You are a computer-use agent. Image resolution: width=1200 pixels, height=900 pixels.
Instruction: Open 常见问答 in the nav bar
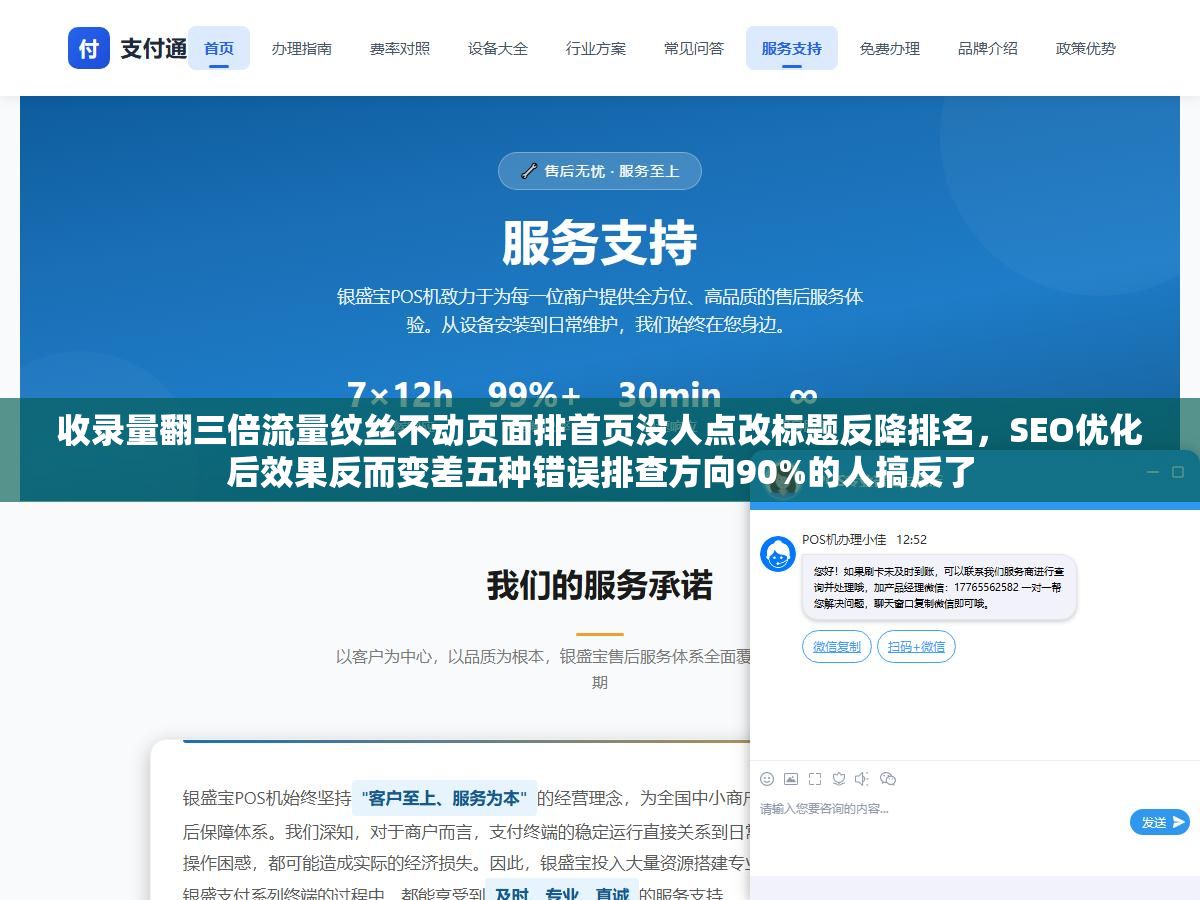693,48
